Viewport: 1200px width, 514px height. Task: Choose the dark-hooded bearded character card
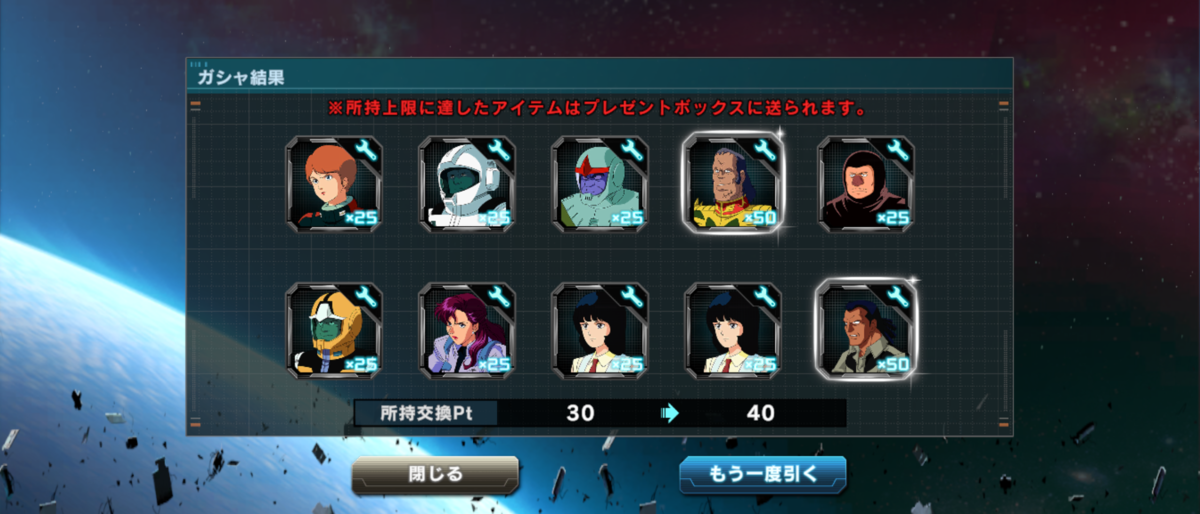866,184
